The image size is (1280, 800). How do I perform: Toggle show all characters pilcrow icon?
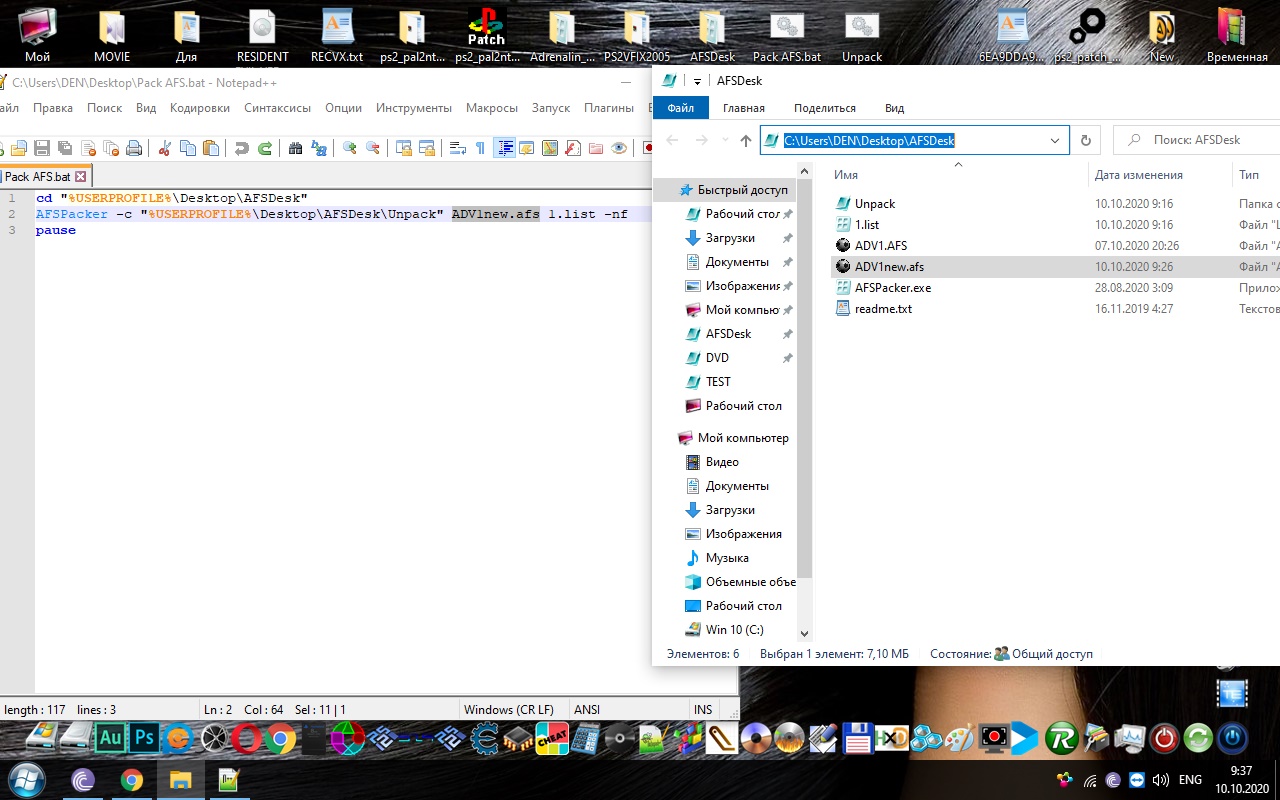(x=480, y=148)
